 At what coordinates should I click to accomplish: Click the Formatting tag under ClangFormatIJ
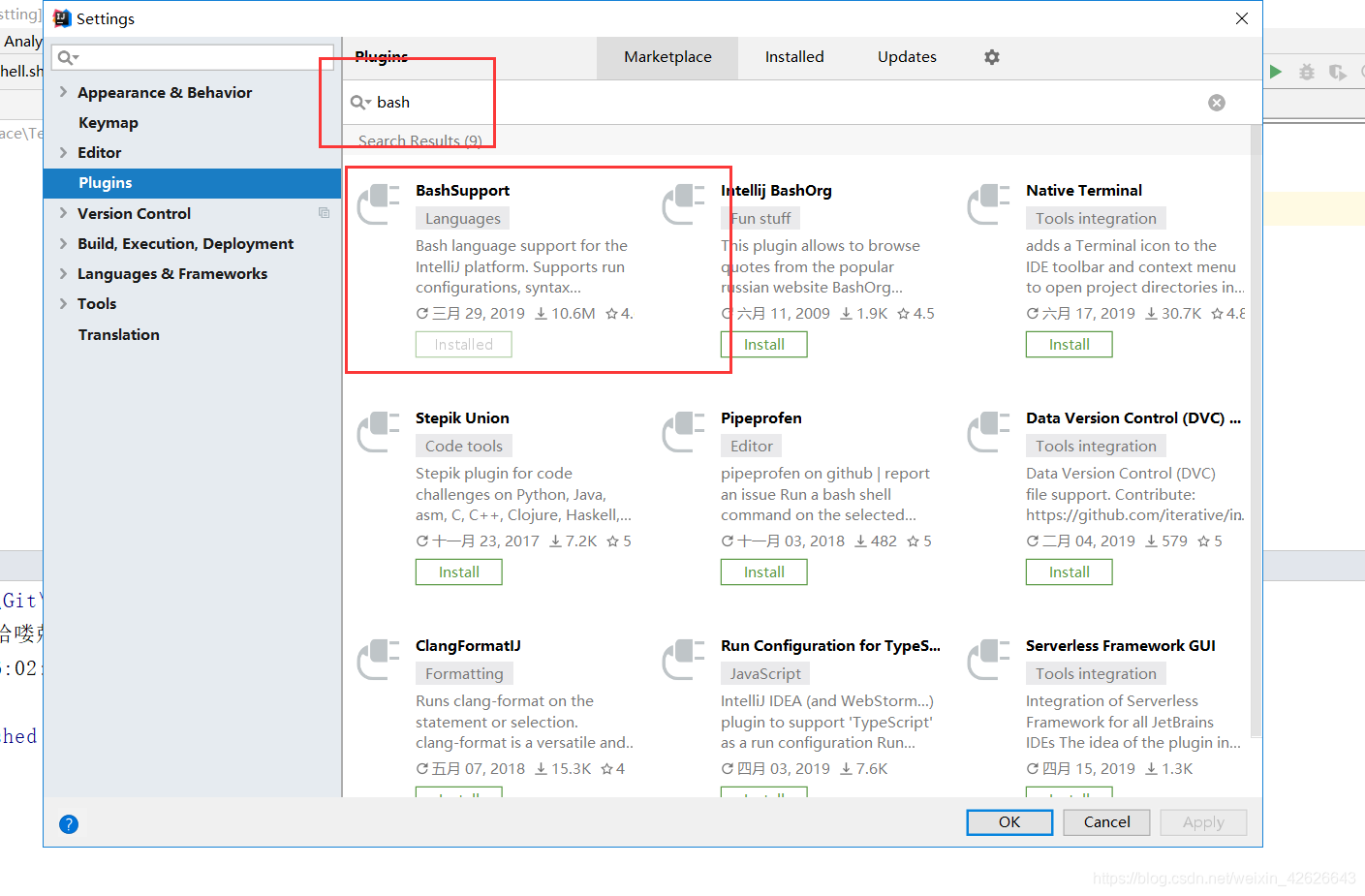pyautogui.click(x=464, y=674)
